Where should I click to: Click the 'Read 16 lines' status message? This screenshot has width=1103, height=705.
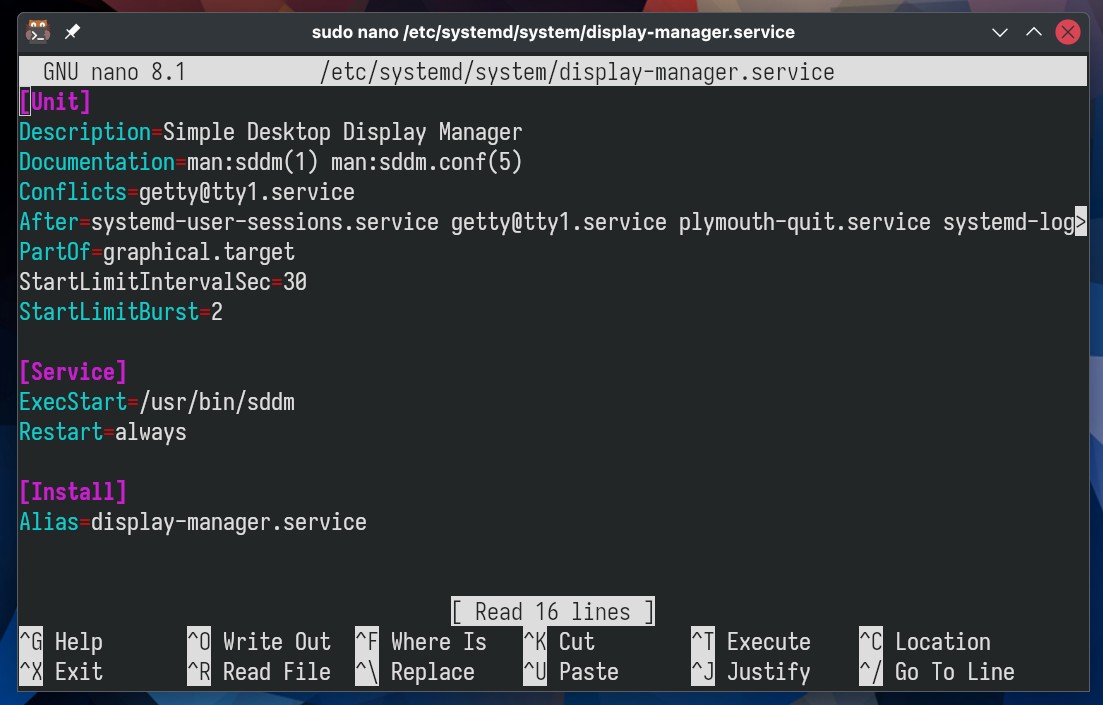click(x=553, y=611)
